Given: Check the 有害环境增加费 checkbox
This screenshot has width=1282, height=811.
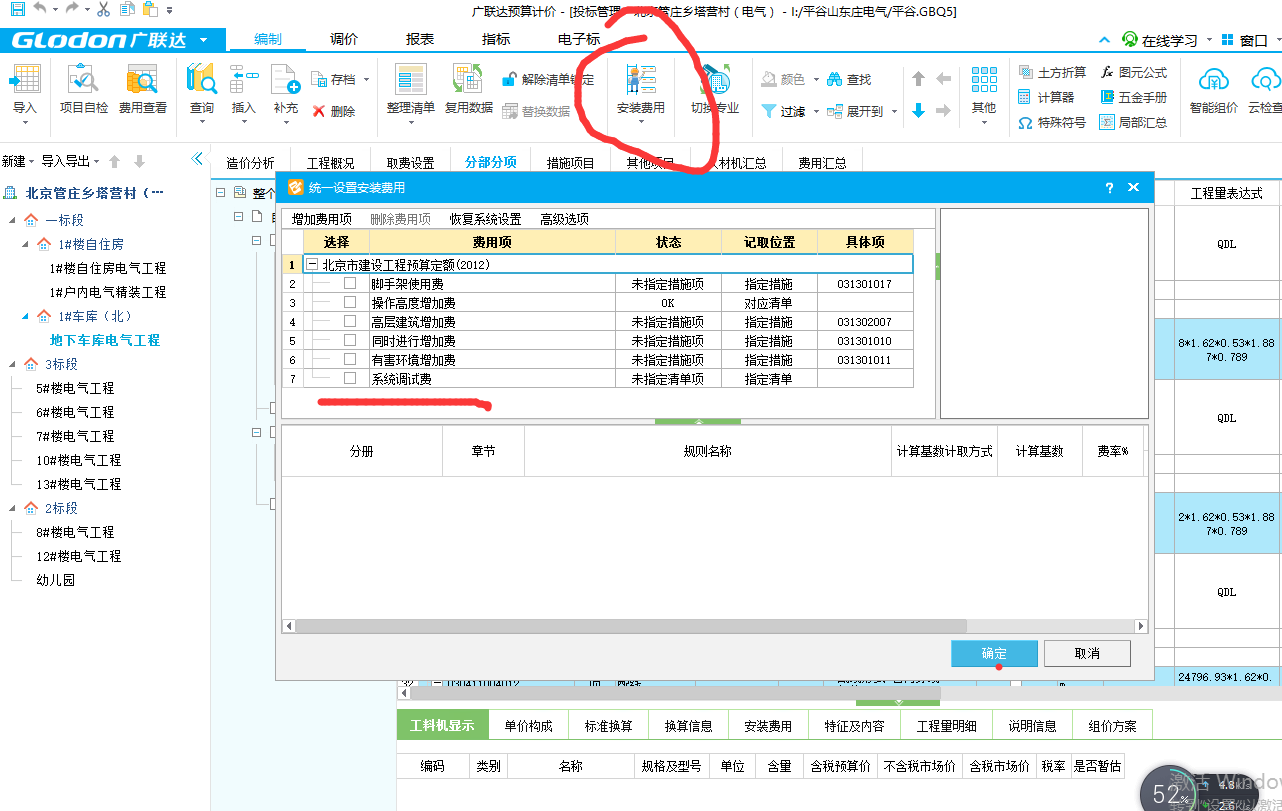Looking at the screenshot, I should [350, 360].
